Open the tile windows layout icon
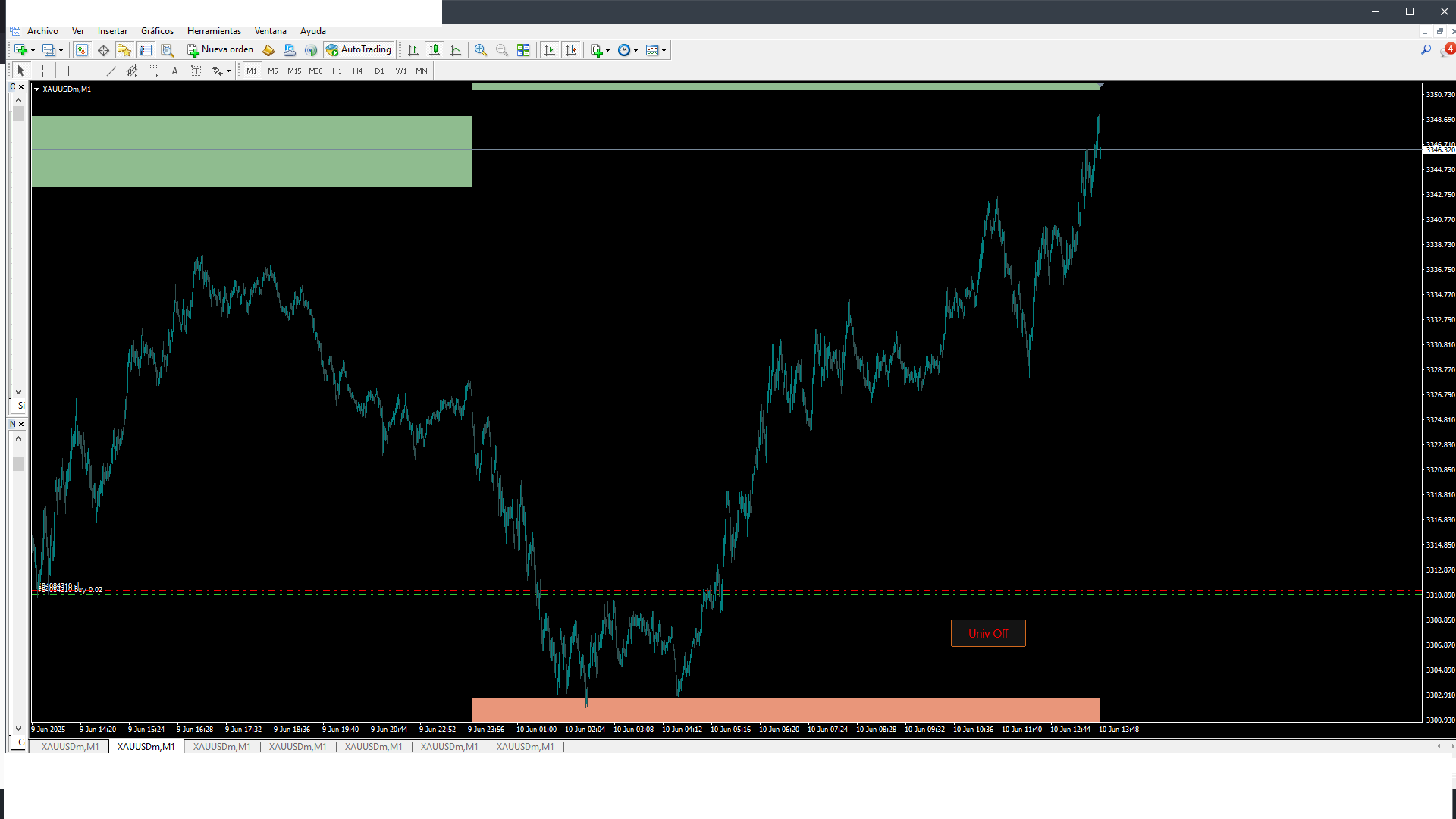Image resolution: width=1456 pixels, height=819 pixels. (523, 50)
